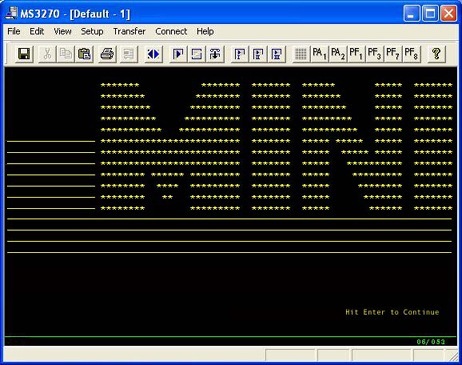Click the window resize grip in the status bar

(x=453, y=356)
